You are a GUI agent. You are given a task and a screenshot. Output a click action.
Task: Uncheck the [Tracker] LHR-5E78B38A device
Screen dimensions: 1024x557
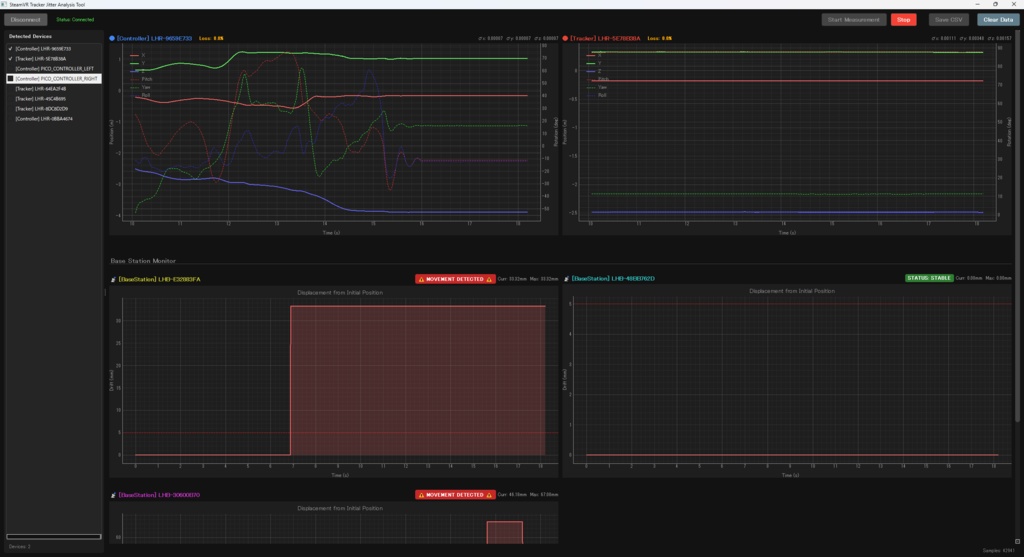[x=10, y=59]
